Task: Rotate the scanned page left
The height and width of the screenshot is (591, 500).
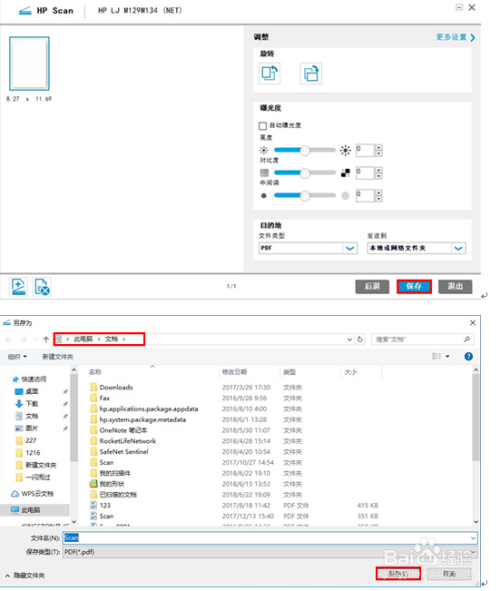Action: (269, 73)
